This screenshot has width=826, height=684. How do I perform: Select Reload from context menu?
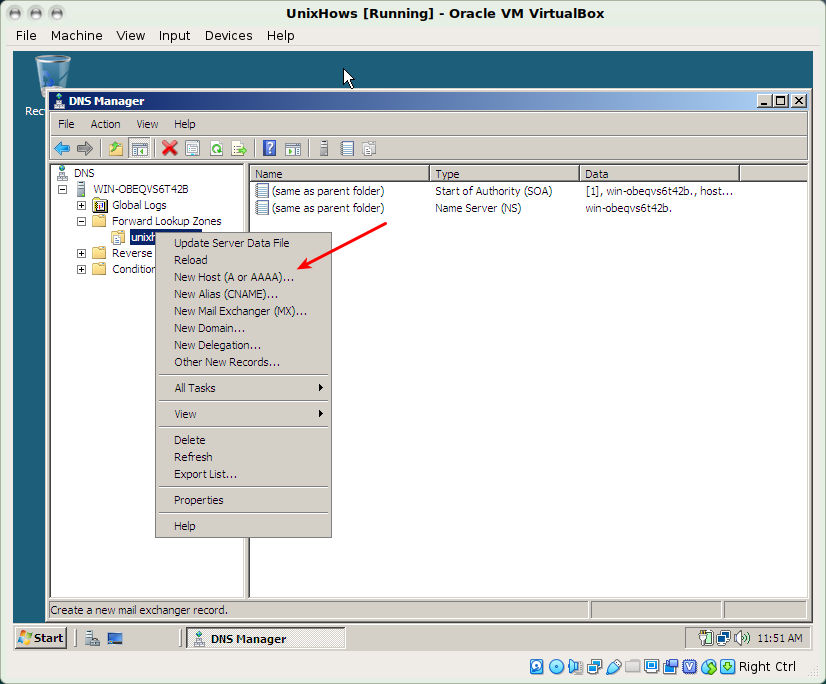244,260
